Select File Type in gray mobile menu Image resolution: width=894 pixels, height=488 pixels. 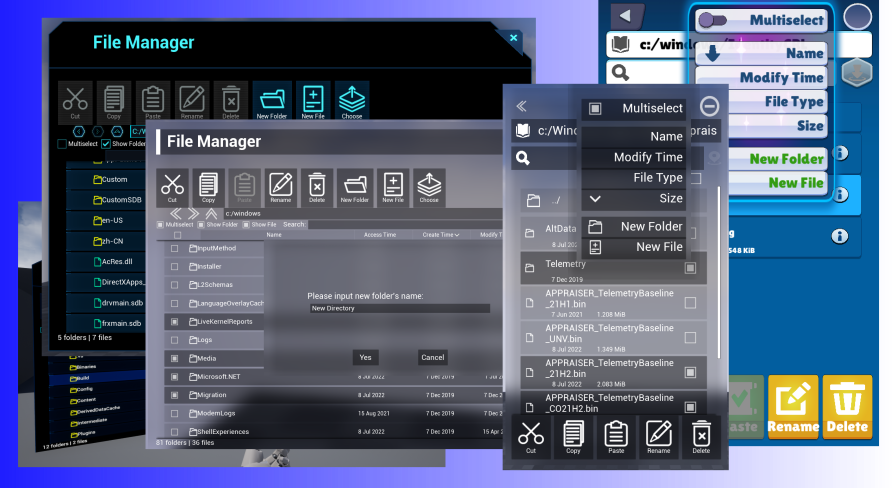click(x=633, y=178)
